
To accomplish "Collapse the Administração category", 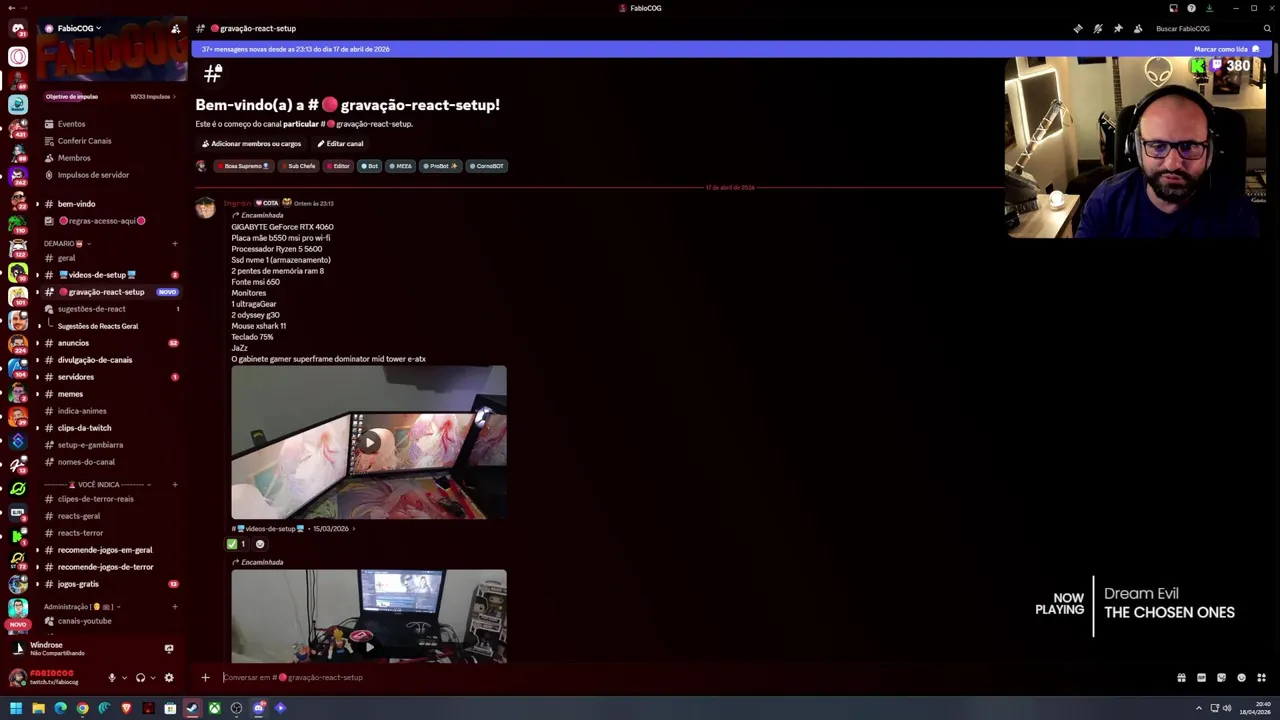I will pos(82,607).
